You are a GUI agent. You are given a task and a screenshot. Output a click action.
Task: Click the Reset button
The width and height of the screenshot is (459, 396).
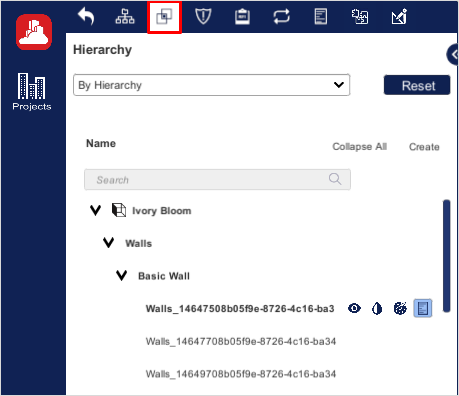(417, 85)
